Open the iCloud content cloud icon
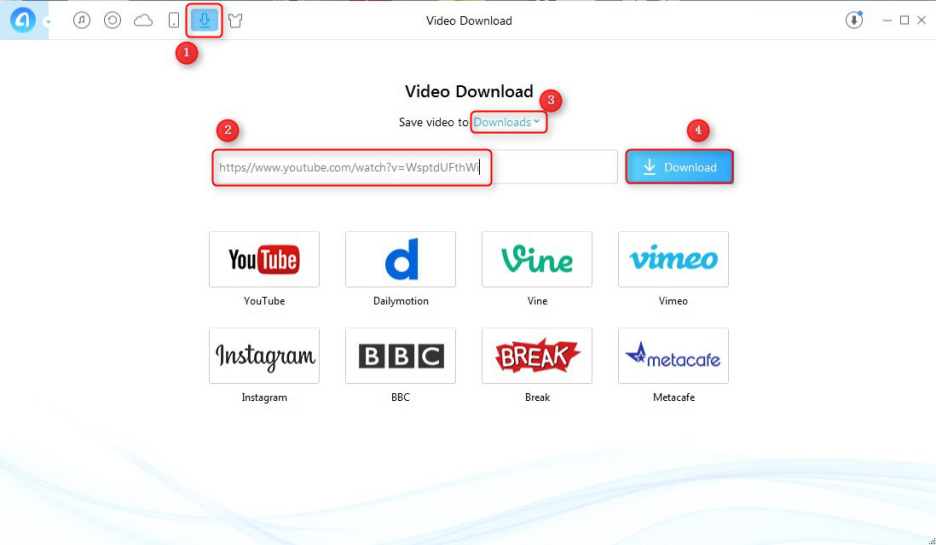Image resolution: width=936 pixels, height=545 pixels. (x=143, y=21)
